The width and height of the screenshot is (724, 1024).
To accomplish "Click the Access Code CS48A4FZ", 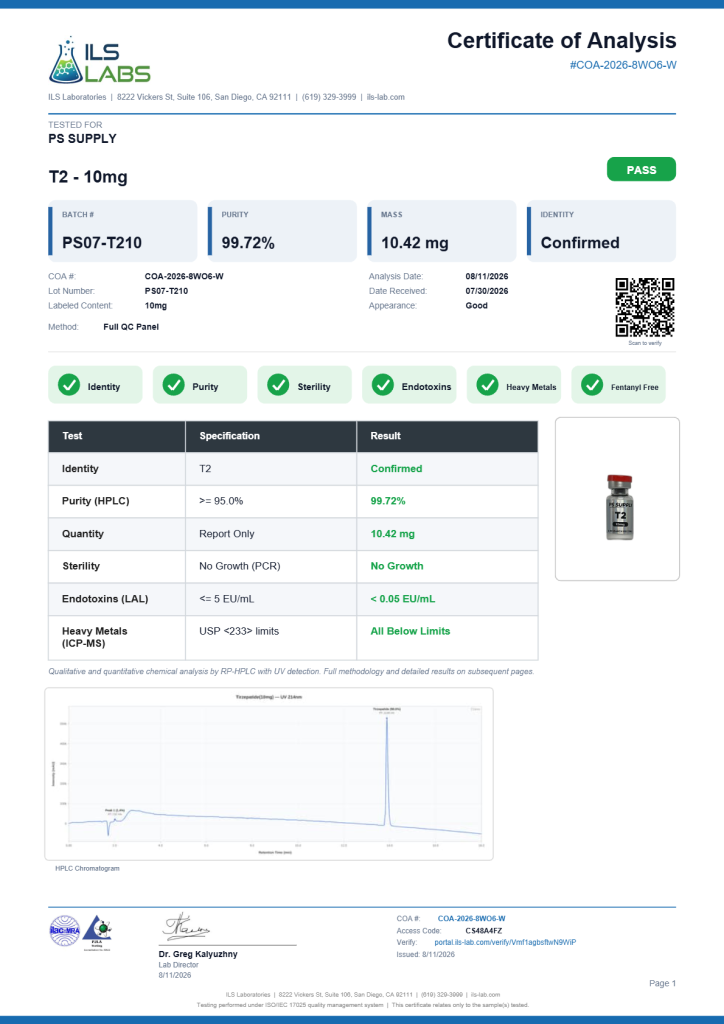I will click(x=484, y=931).
